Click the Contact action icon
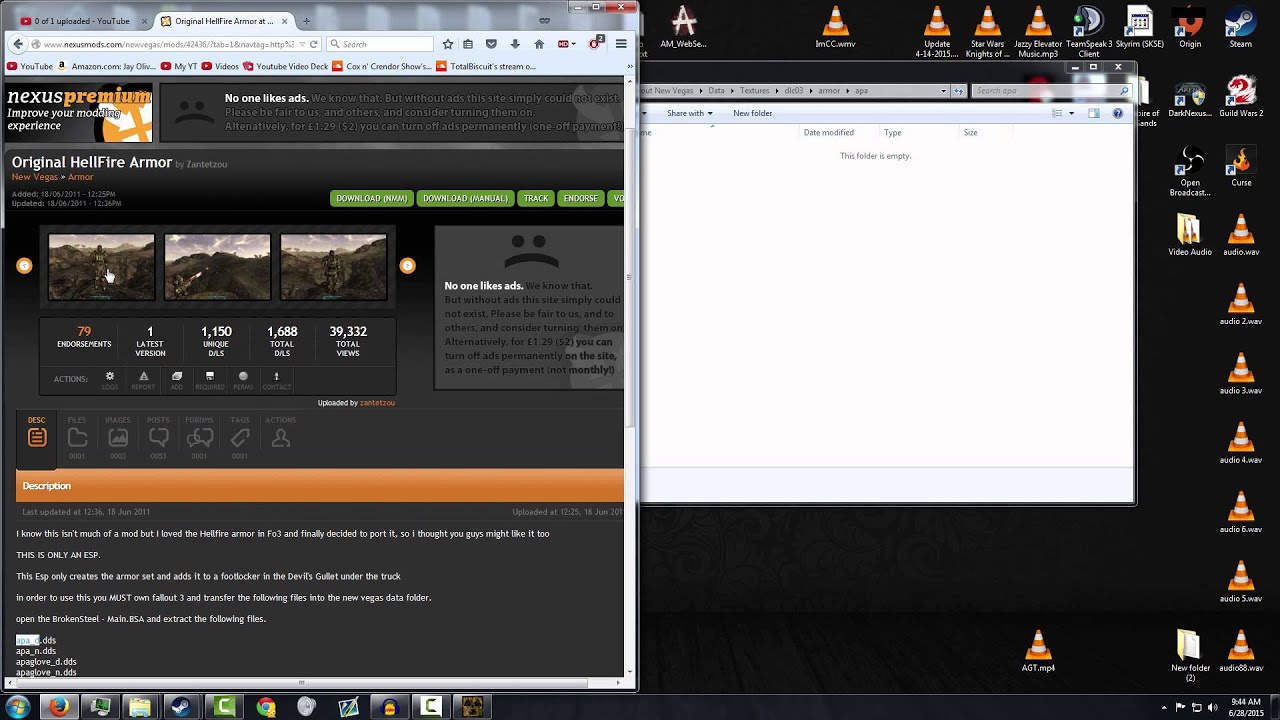This screenshot has height=720, width=1280. [x=277, y=380]
